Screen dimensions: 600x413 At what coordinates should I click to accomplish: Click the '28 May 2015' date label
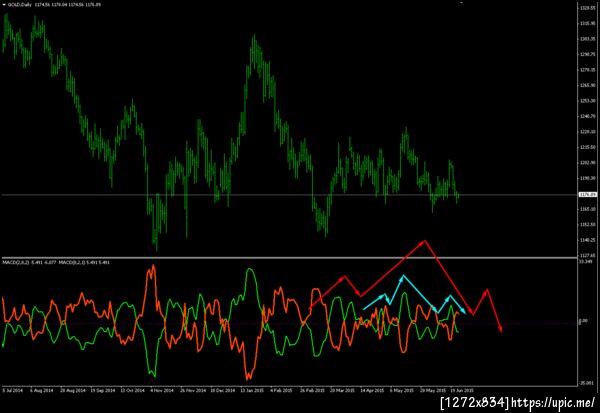(433, 390)
